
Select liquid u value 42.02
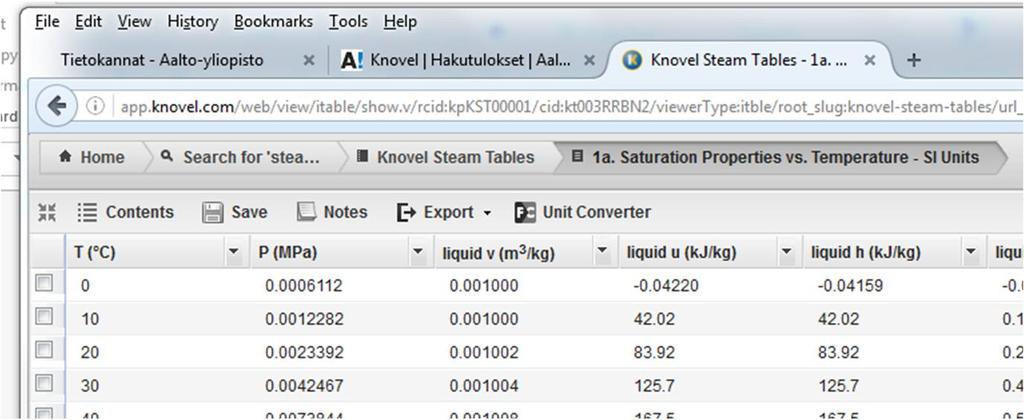click(654, 319)
